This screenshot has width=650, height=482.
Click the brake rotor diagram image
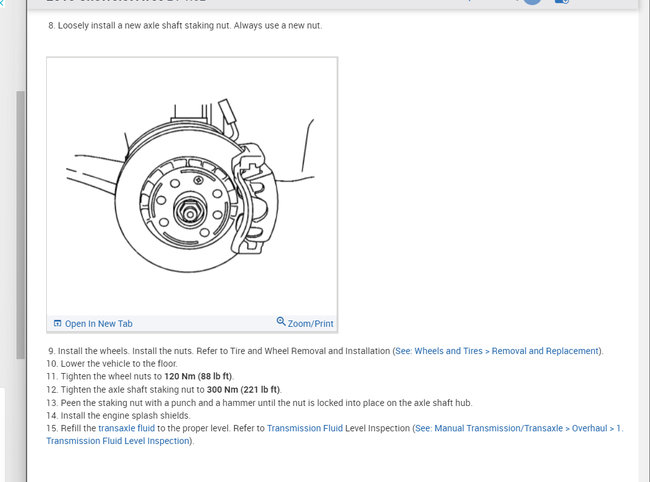(x=192, y=187)
